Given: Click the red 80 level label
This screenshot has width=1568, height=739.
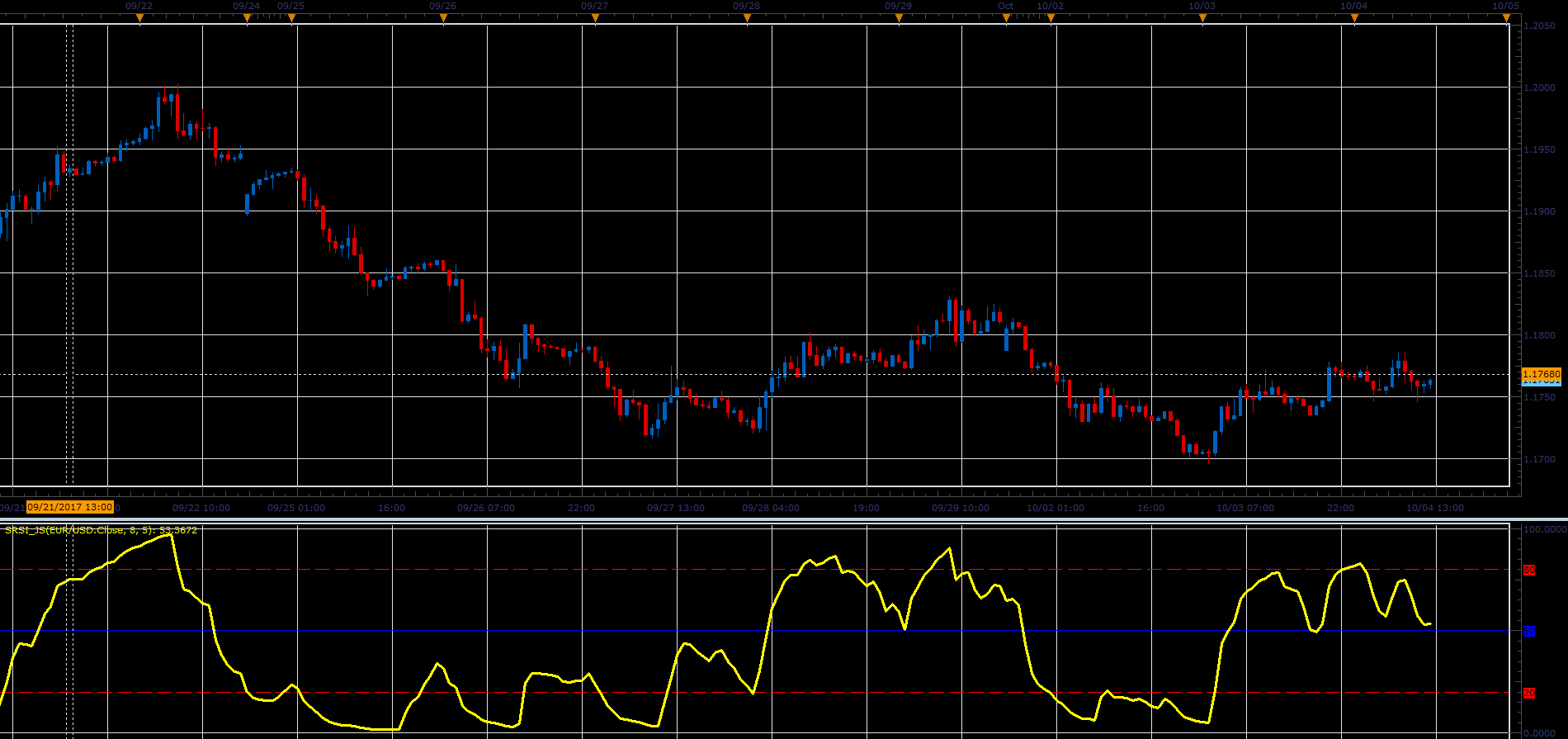Looking at the screenshot, I should click(x=1529, y=571).
